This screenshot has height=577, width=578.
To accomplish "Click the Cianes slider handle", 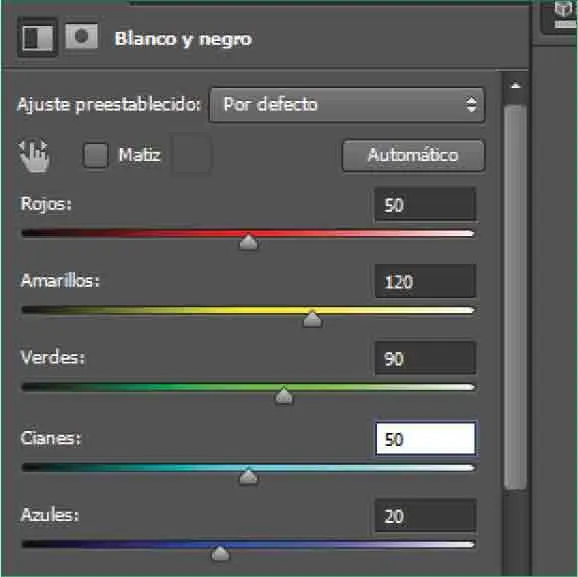I will [x=248, y=476].
